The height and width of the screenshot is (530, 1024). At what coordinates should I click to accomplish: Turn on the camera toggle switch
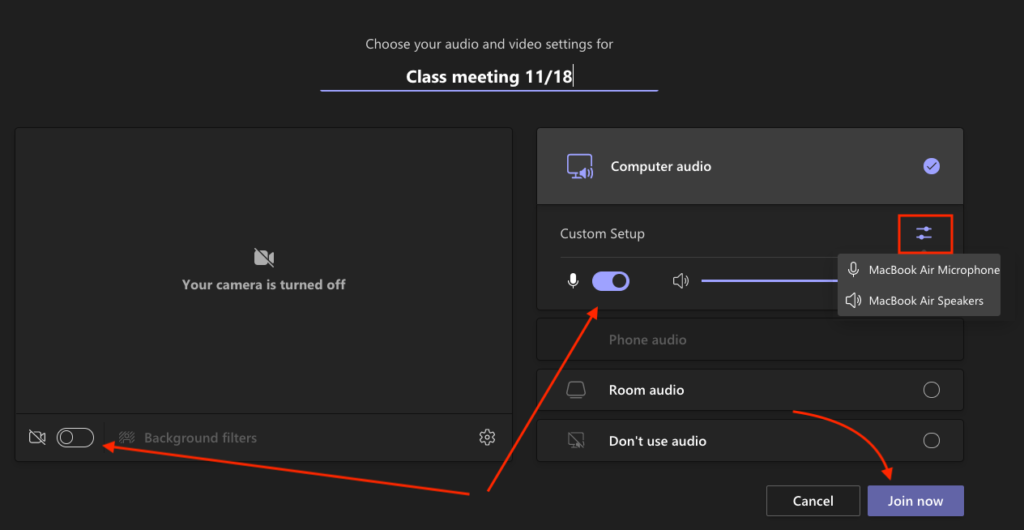coord(75,437)
